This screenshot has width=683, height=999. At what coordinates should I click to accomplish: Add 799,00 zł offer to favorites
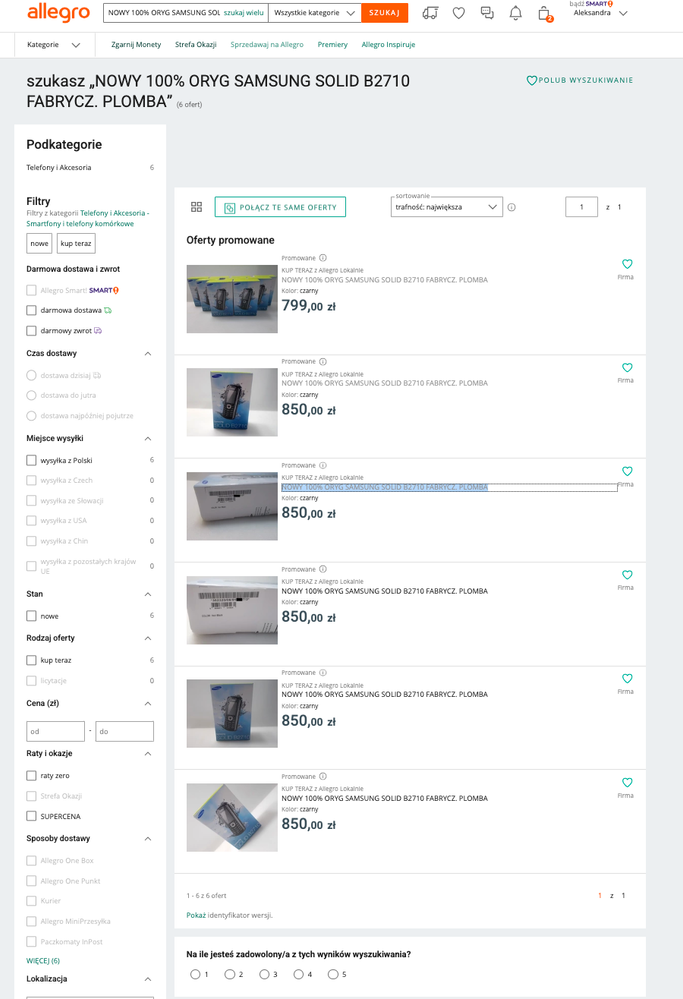627,264
